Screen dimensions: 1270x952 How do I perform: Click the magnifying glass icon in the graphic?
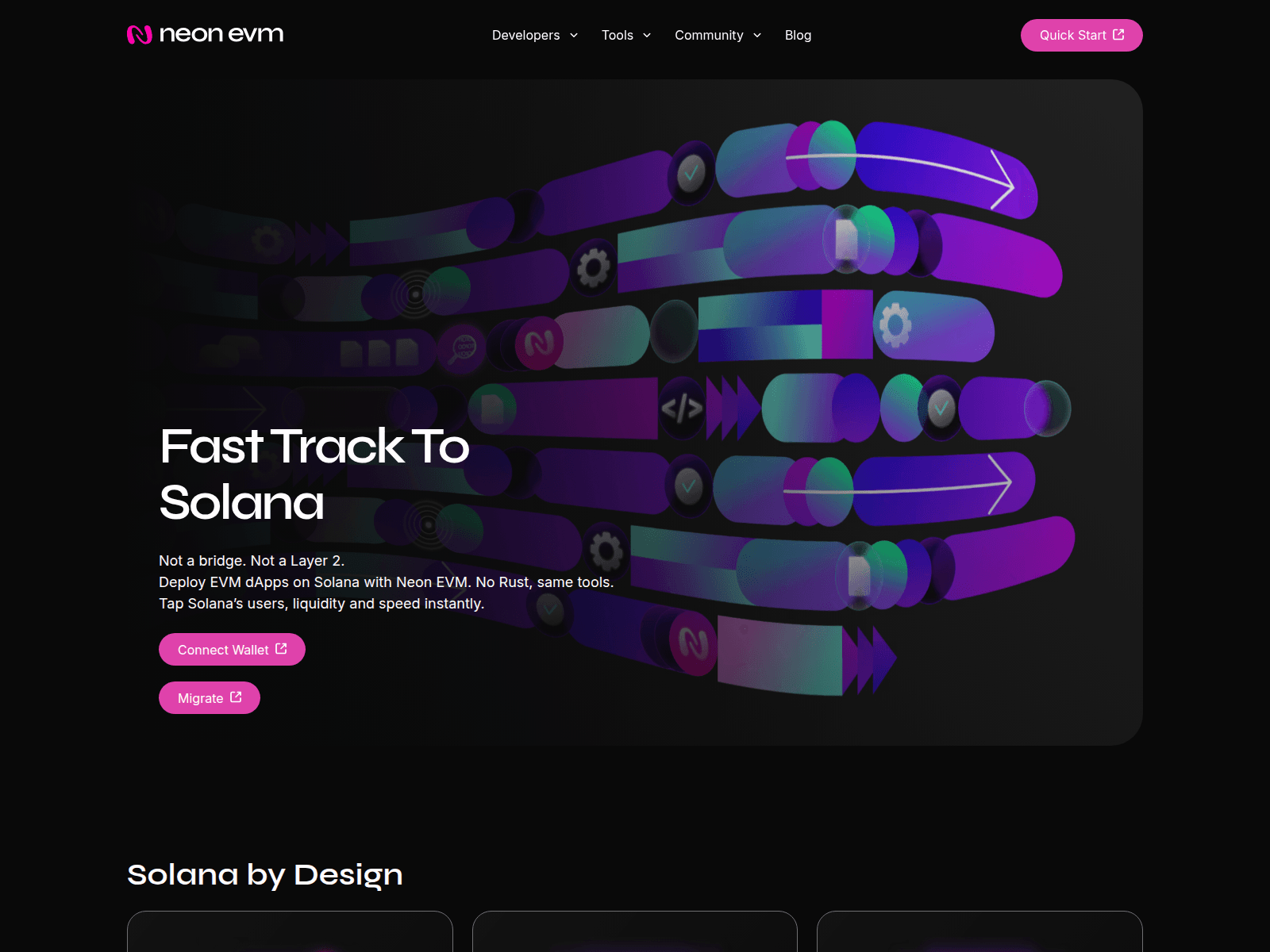463,347
